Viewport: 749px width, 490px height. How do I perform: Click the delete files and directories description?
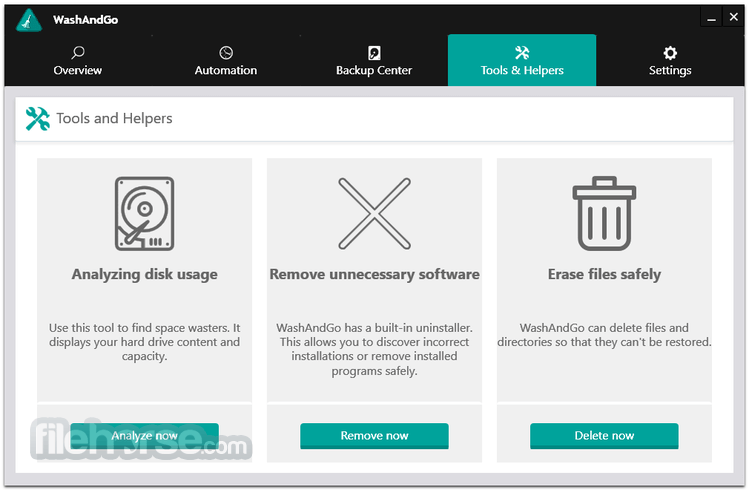604,335
